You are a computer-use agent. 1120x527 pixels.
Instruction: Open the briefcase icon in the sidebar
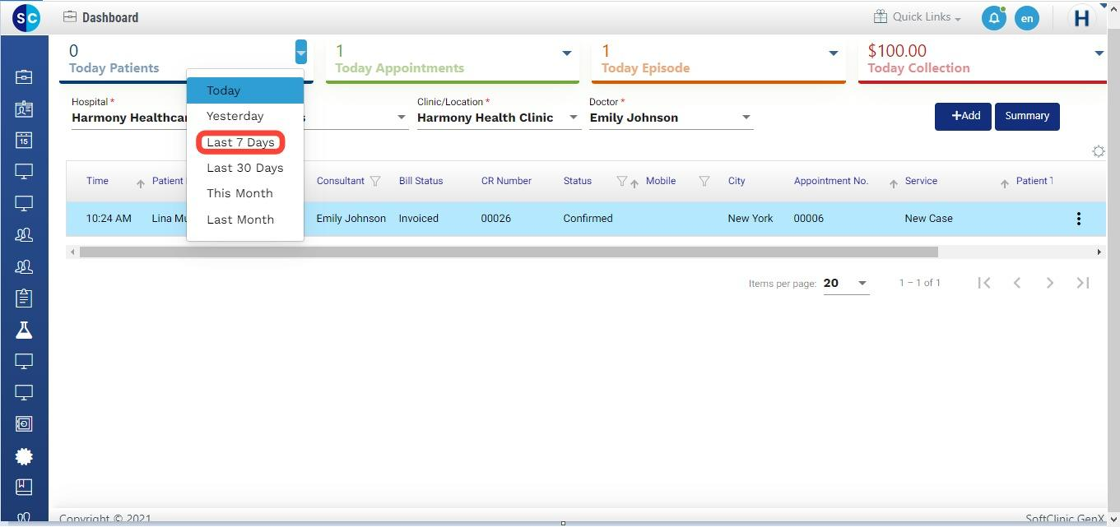[24, 76]
